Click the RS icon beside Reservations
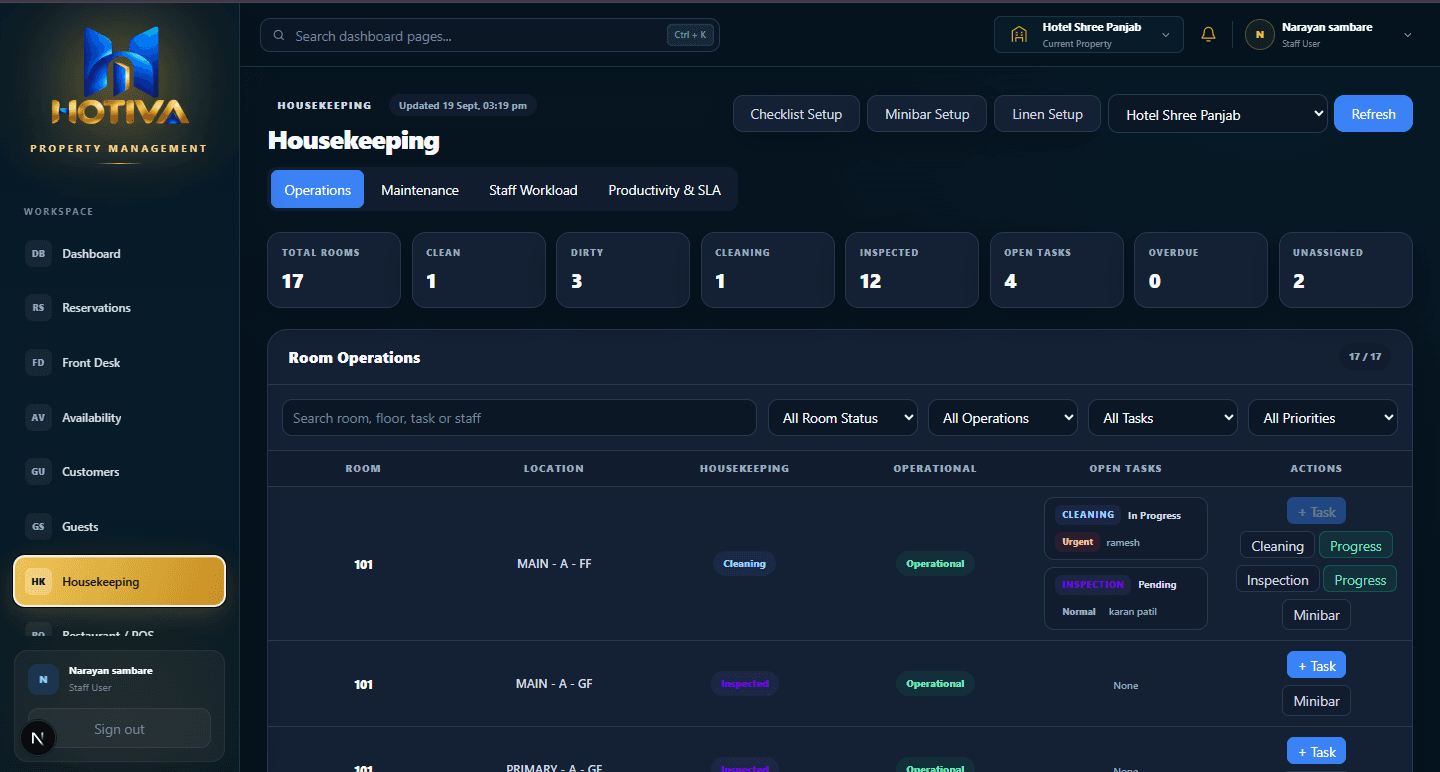Viewport: 1440px width, 772px height. (38, 308)
